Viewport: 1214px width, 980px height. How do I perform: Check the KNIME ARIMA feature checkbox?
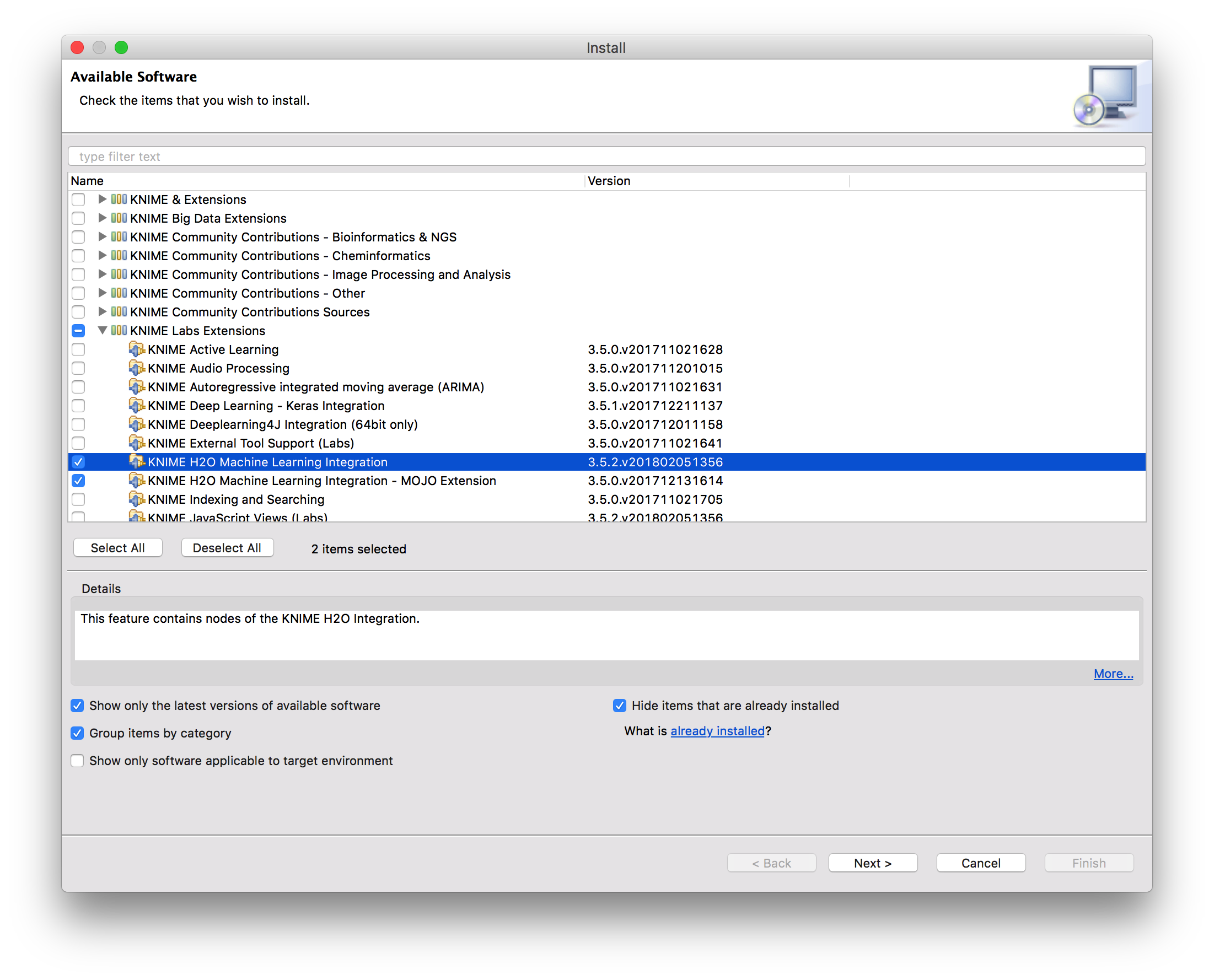pyautogui.click(x=78, y=387)
